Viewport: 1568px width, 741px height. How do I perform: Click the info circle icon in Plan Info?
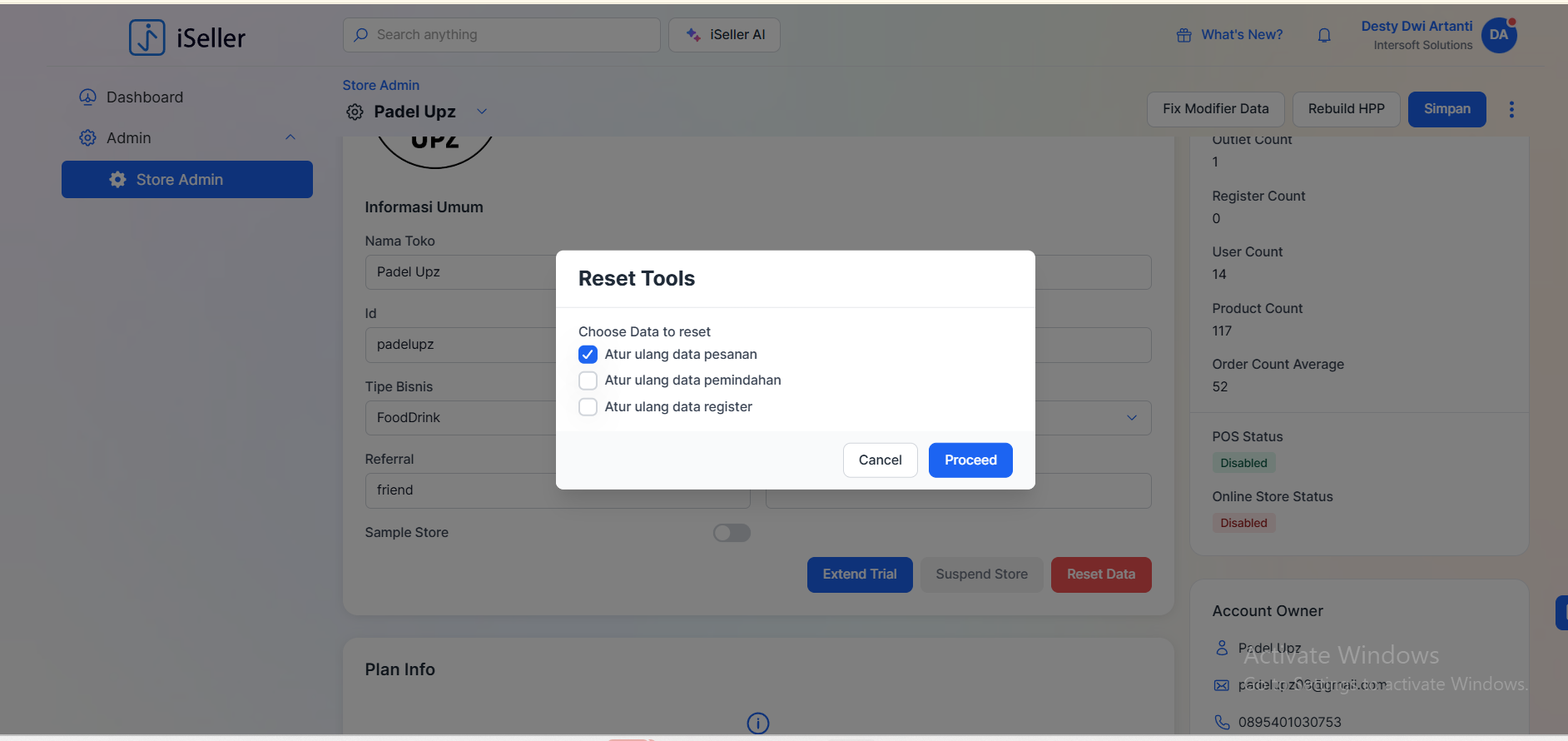tap(757, 723)
